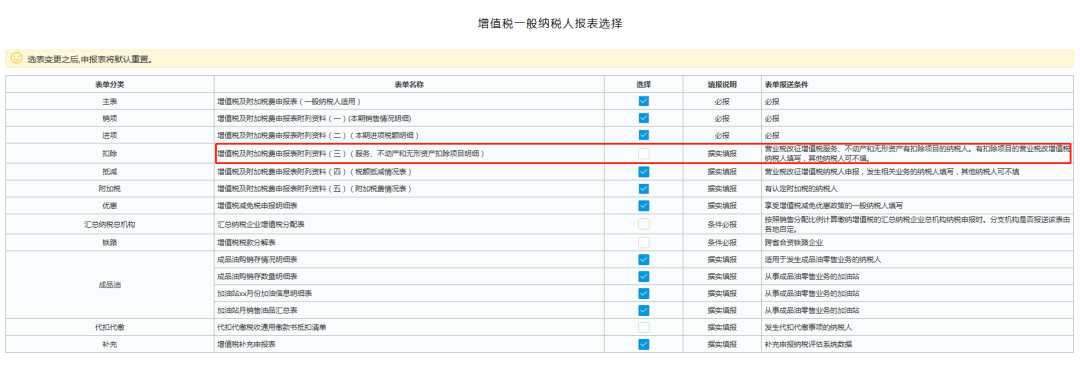
Task: Uncheck 附列资料（四）税额抵减情况表 checkbox
Action: pos(643,171)
